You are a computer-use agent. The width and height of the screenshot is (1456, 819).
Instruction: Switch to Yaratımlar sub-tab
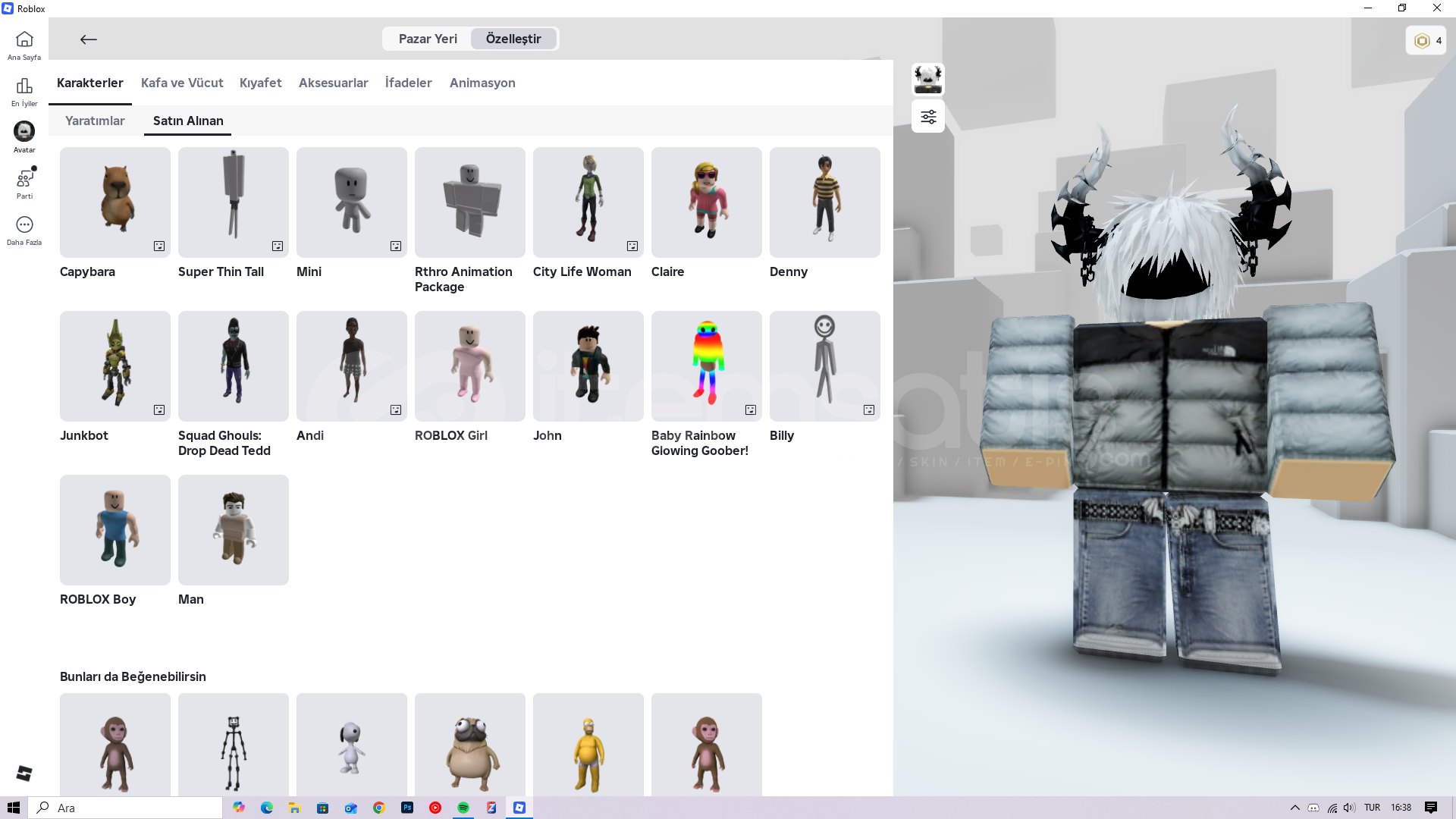tap(95, 121)
